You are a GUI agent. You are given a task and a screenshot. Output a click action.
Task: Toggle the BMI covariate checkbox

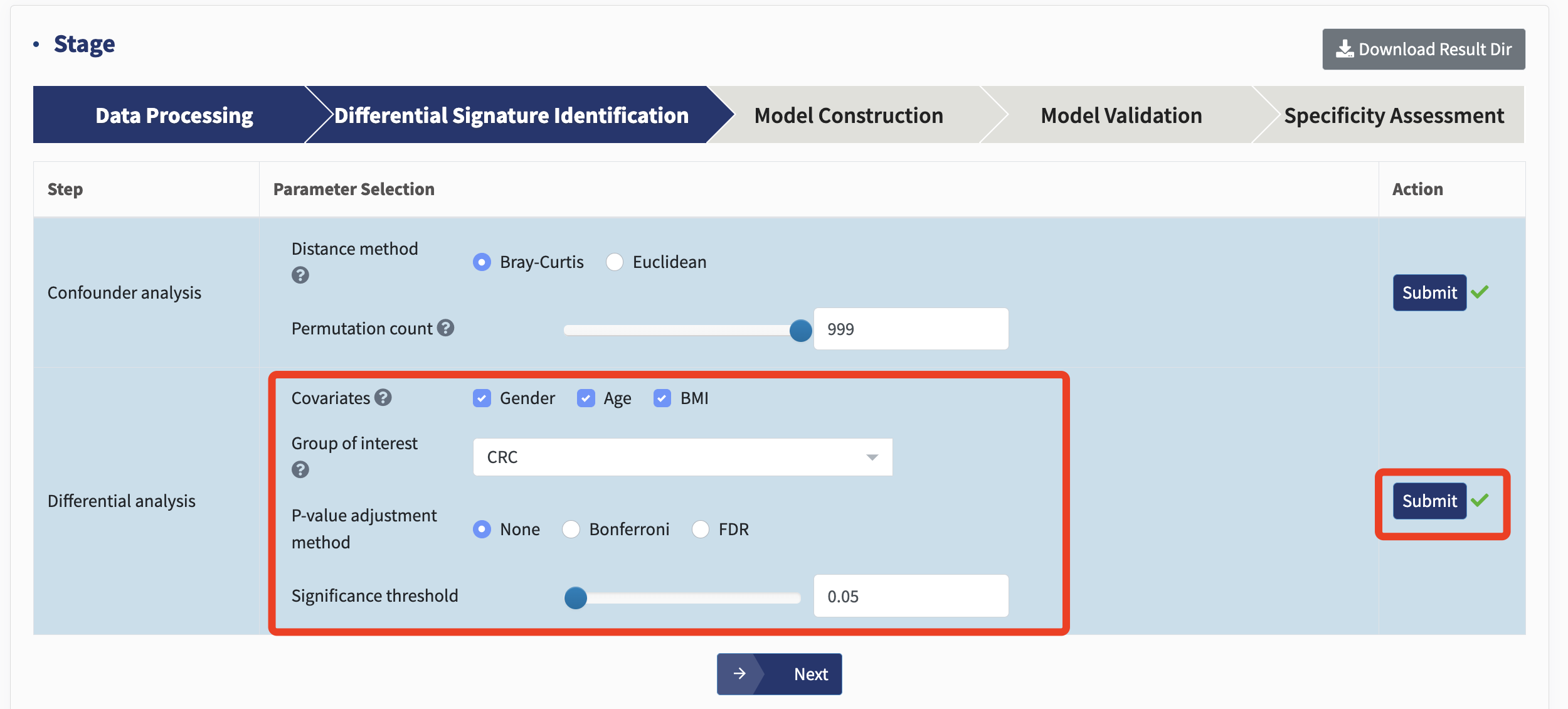pyautogui.click(x=662, y=398)
